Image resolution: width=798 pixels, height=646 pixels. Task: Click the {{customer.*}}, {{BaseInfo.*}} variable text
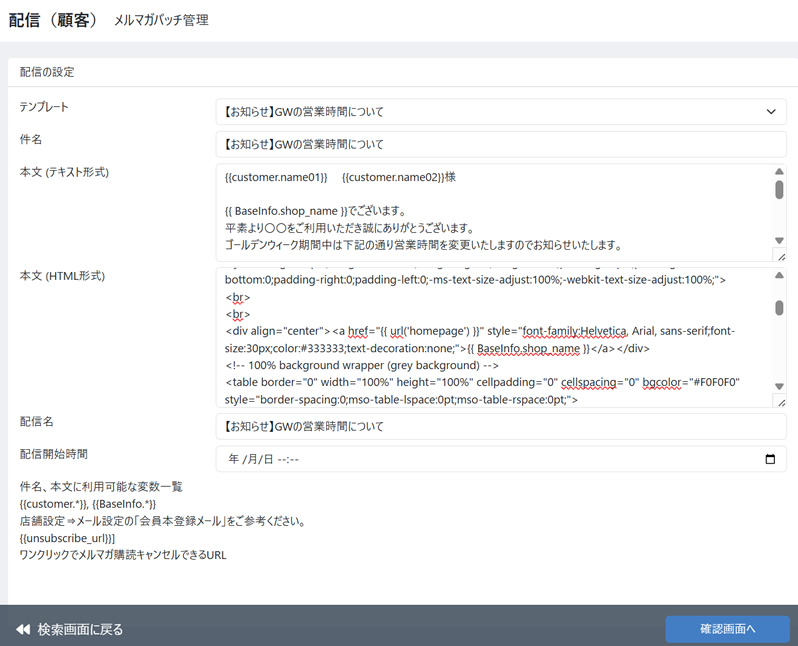tap(88, 504)
